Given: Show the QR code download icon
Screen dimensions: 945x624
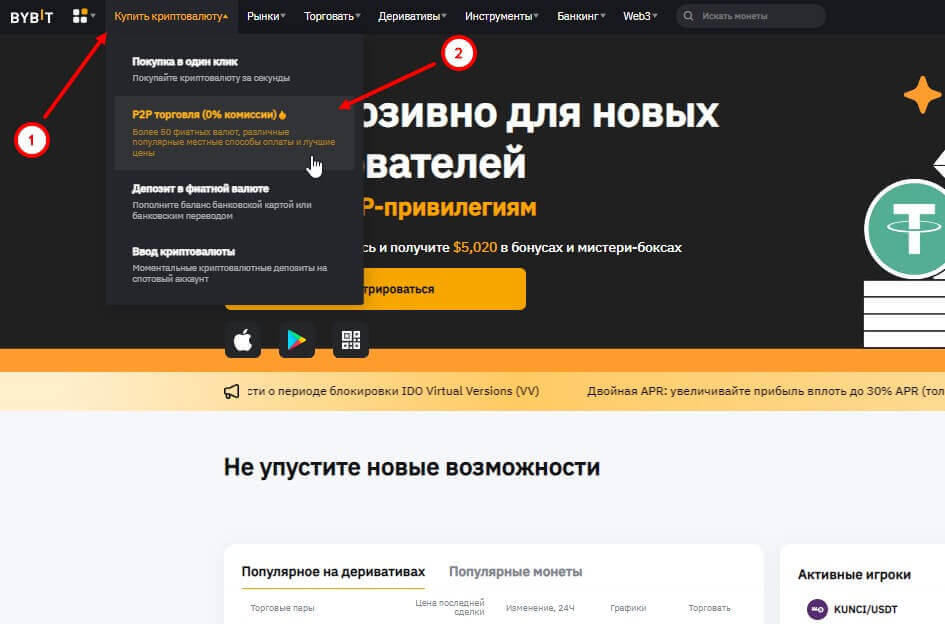Looking at the screenshot, I should (x=351, y=340).
